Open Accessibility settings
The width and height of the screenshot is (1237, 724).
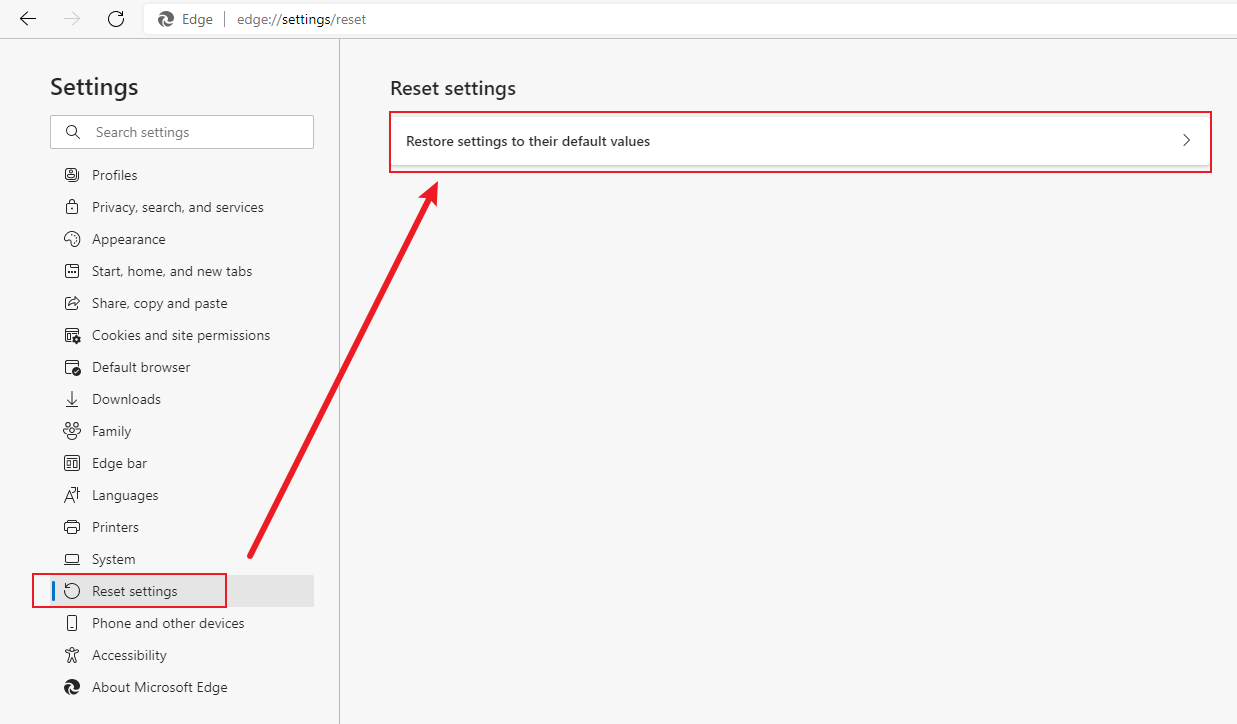[182, 655]
